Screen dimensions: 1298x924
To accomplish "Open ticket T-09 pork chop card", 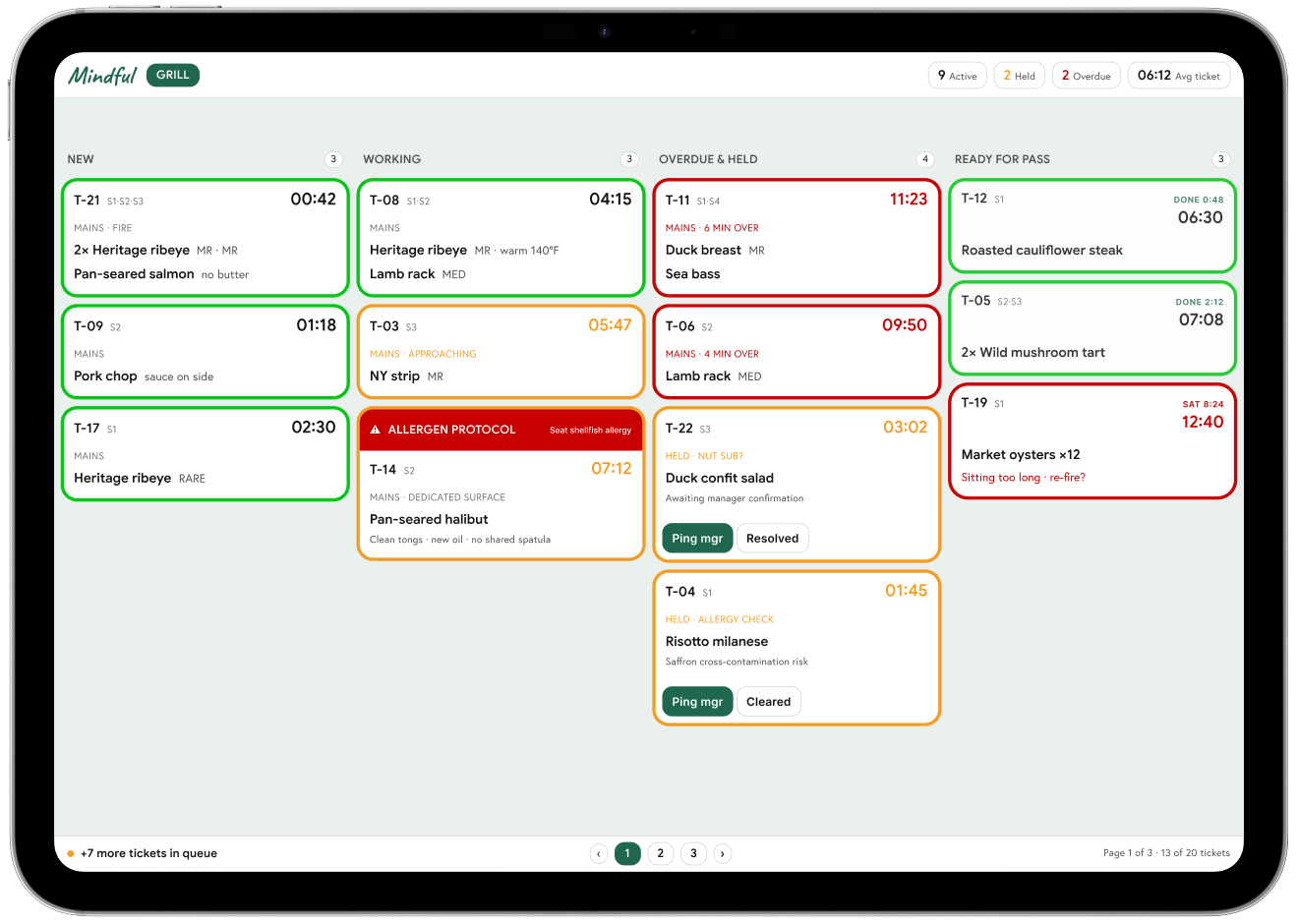I will pos(206,351).
